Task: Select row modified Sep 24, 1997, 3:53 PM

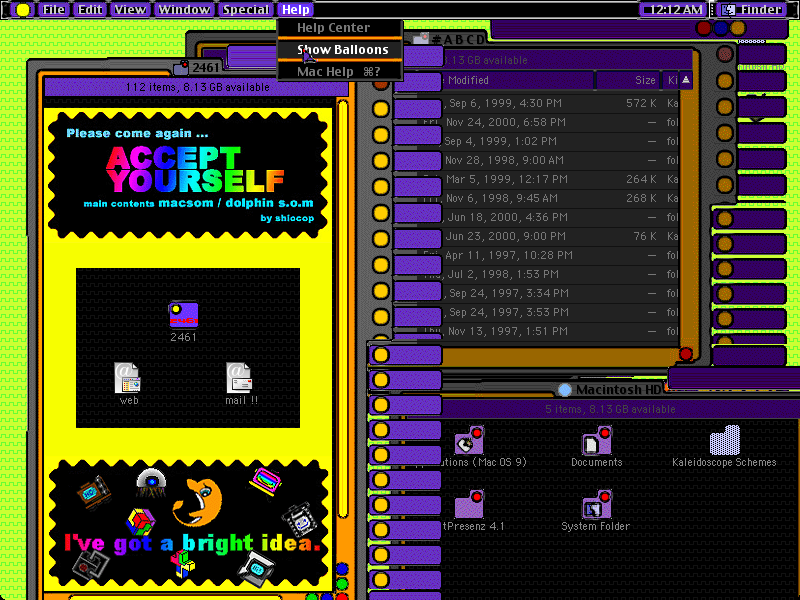Action: point(561,312)
